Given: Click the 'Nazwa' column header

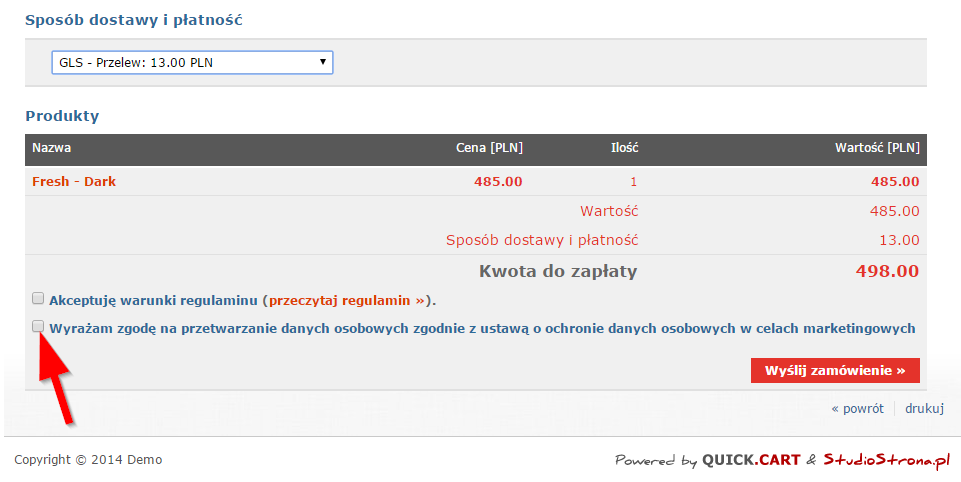Looking at the screenshot, I should [51, 148].
